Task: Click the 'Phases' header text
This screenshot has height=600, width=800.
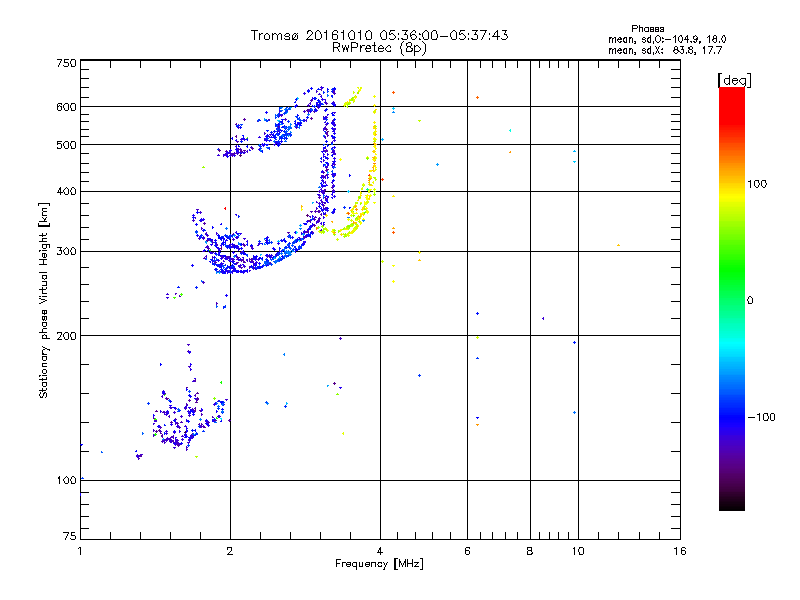Action: click(647, 29)
